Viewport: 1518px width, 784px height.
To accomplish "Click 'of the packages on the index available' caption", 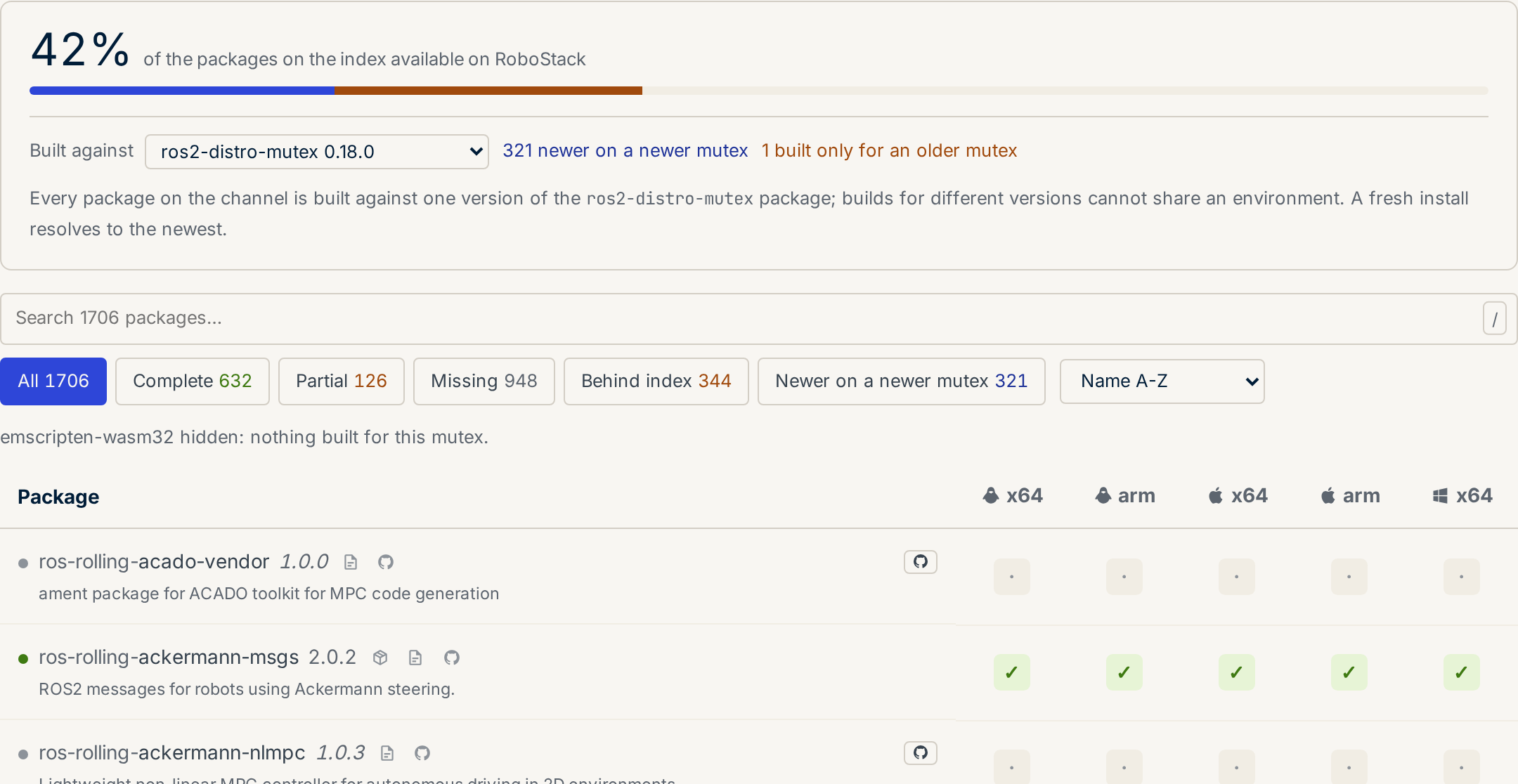I will (x=365, y=60).
